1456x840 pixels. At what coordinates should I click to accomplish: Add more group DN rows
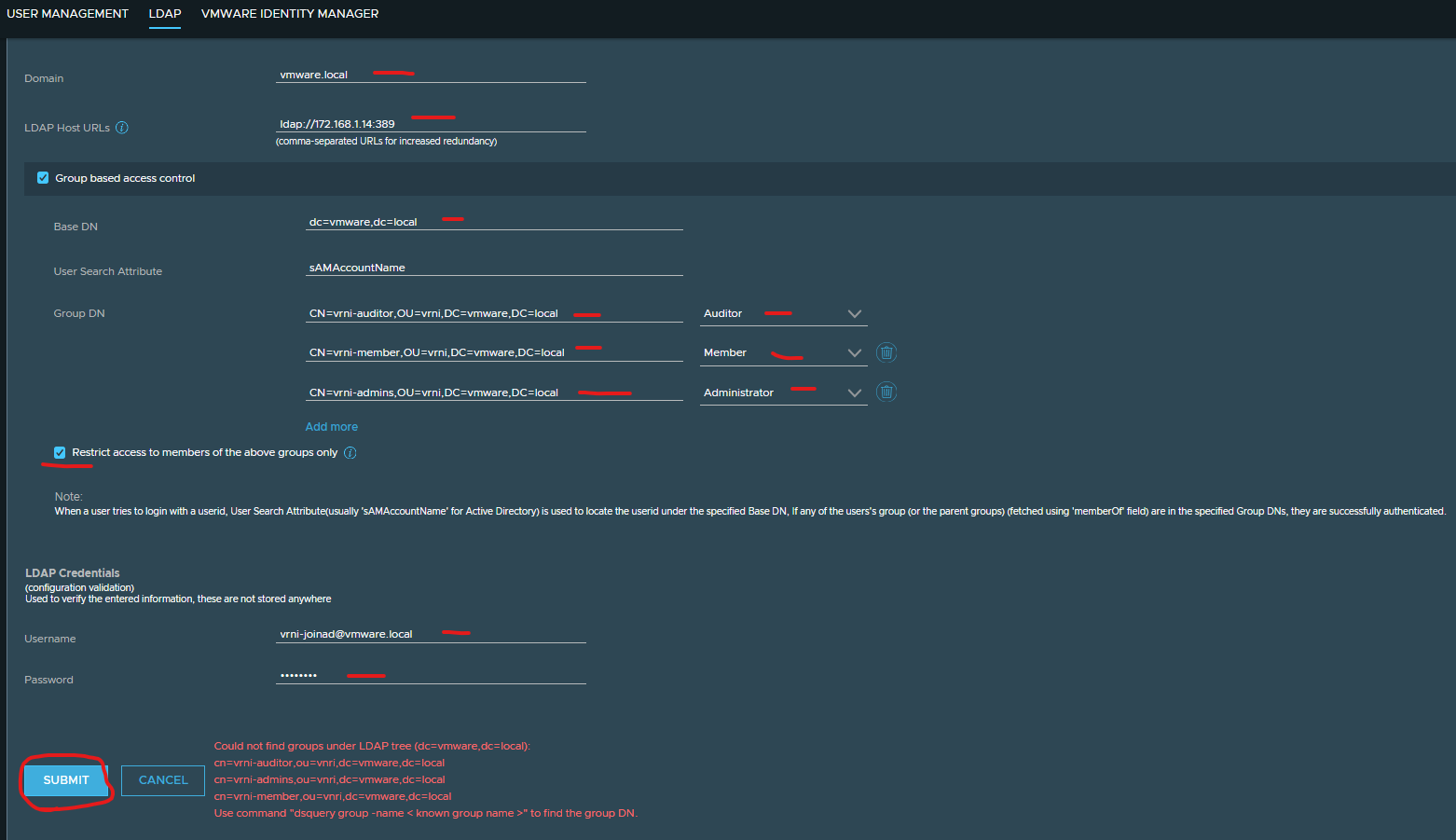(x=332, y=427)
